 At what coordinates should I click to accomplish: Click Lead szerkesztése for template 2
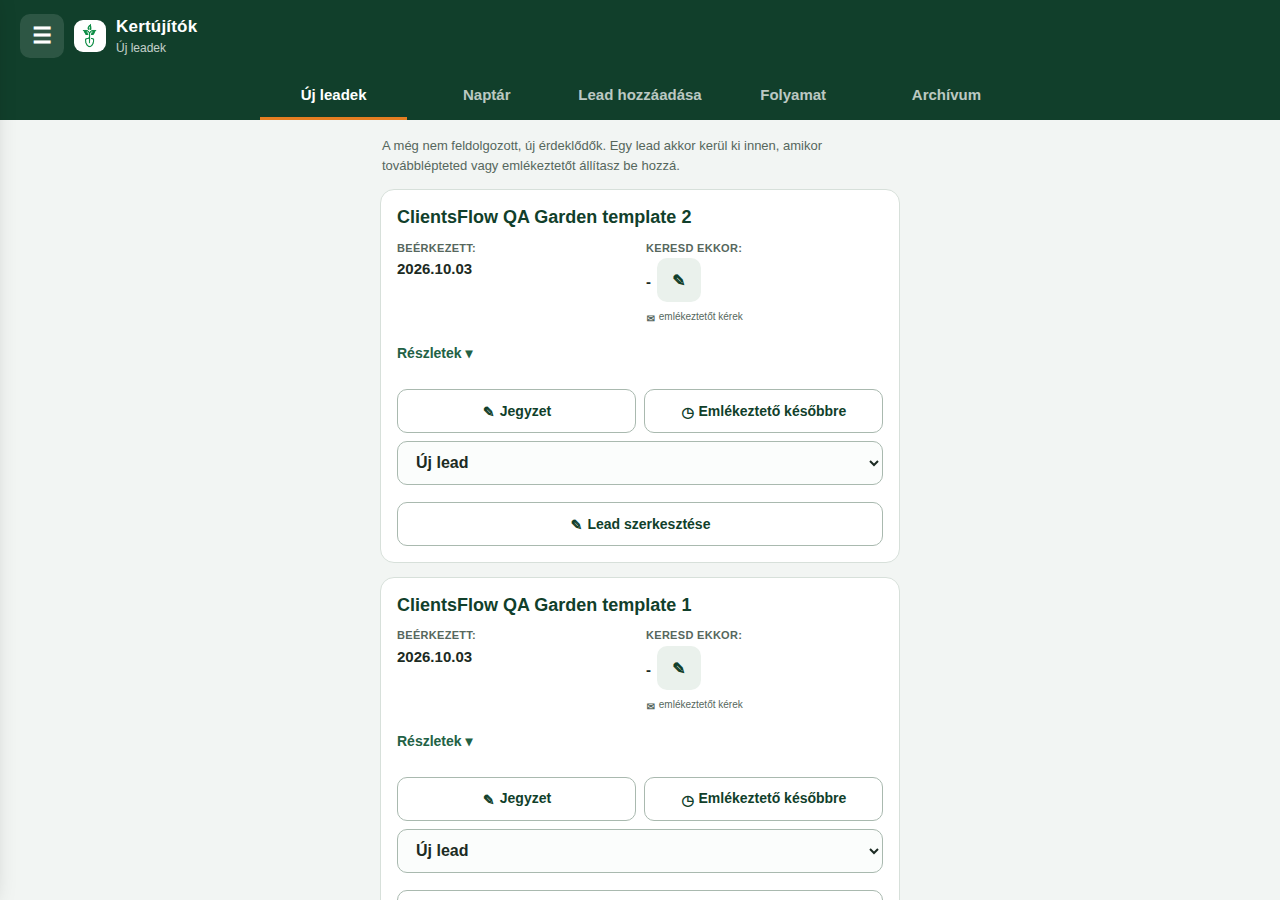pos(640,524)
